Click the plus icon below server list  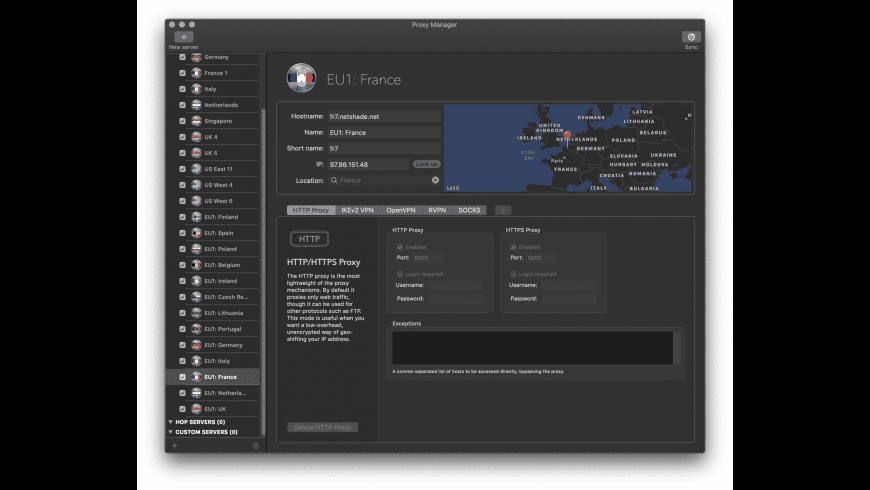174,446
